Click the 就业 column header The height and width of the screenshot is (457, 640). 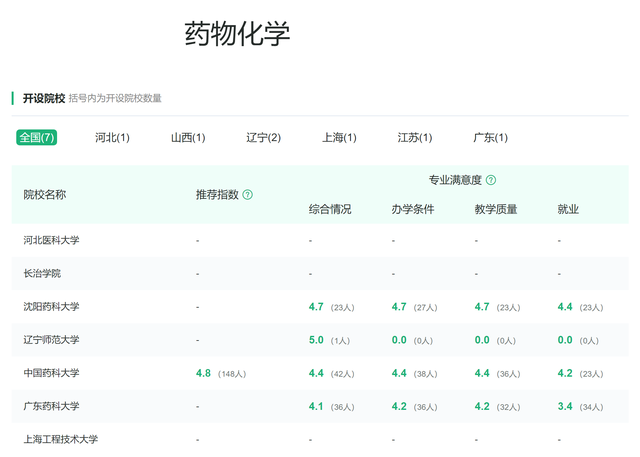pyautogui.click(x=568, y=209)
